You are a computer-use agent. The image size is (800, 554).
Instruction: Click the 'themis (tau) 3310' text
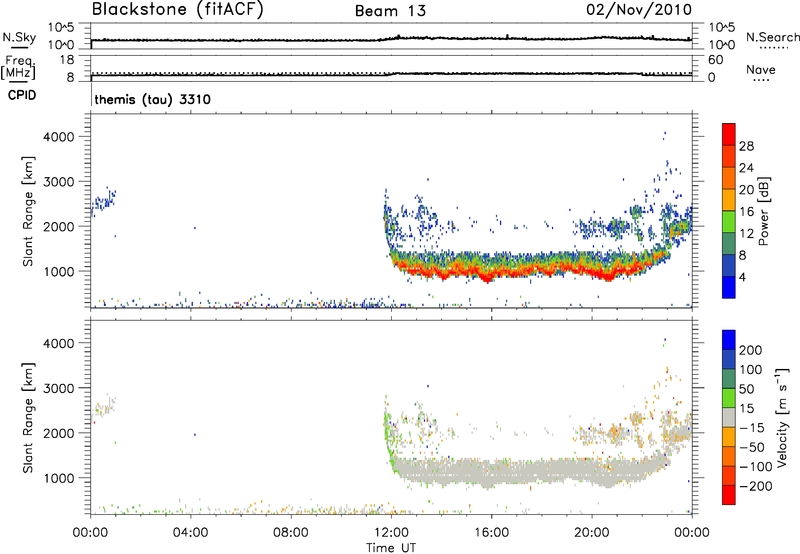point(153,99)
